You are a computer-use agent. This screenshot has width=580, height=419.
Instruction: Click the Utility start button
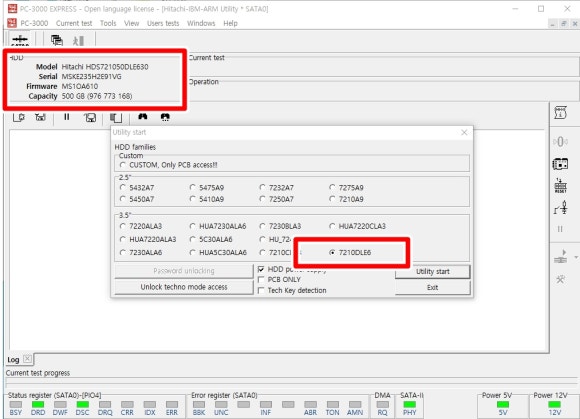[433, 271]
